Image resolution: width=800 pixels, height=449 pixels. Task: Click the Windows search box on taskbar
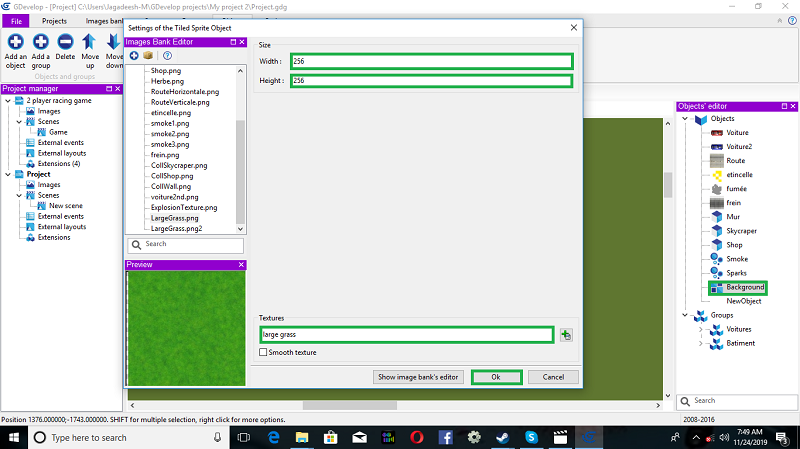point(128,437)
